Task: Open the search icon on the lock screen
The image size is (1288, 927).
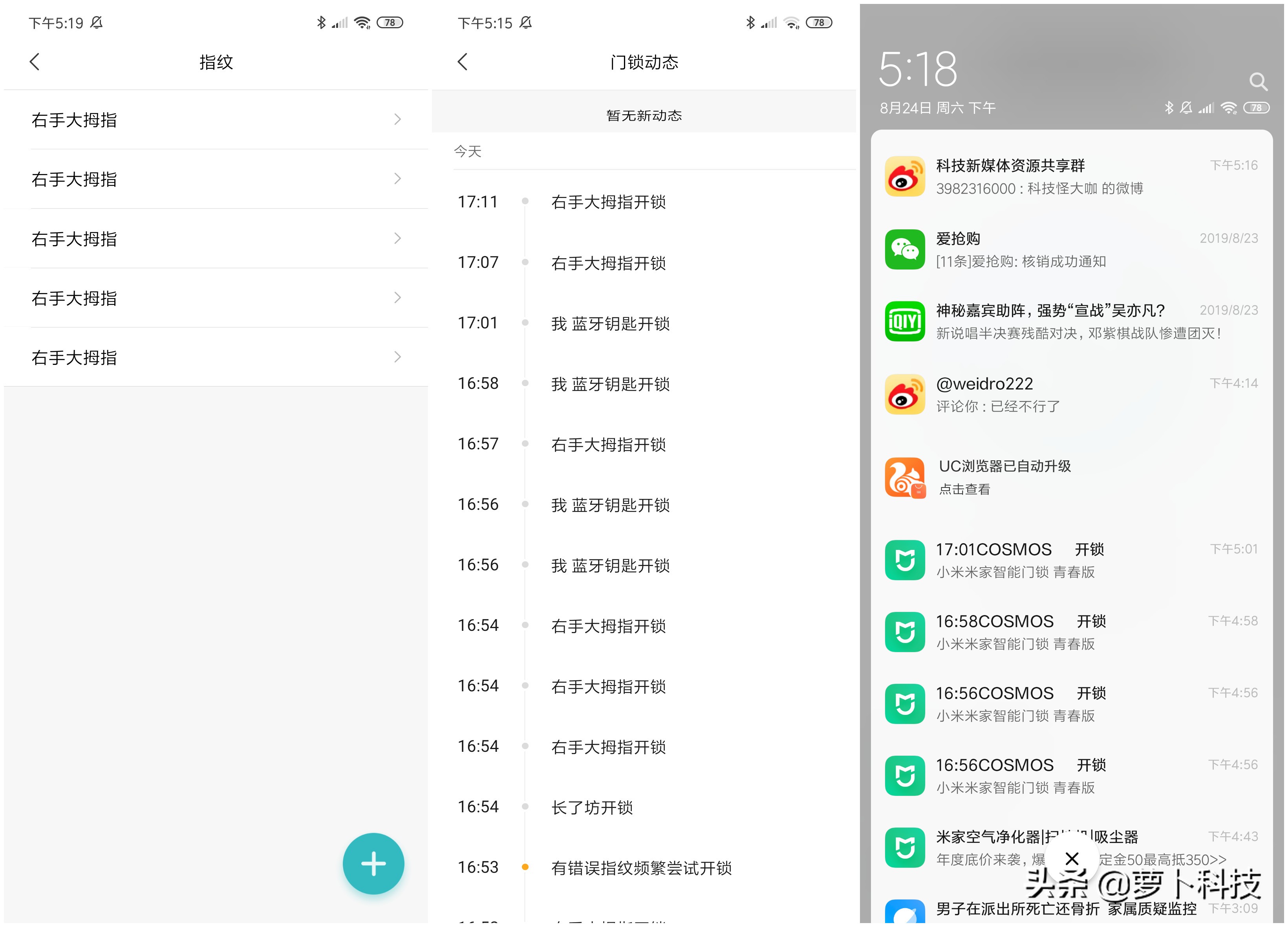Action: 1259,82
